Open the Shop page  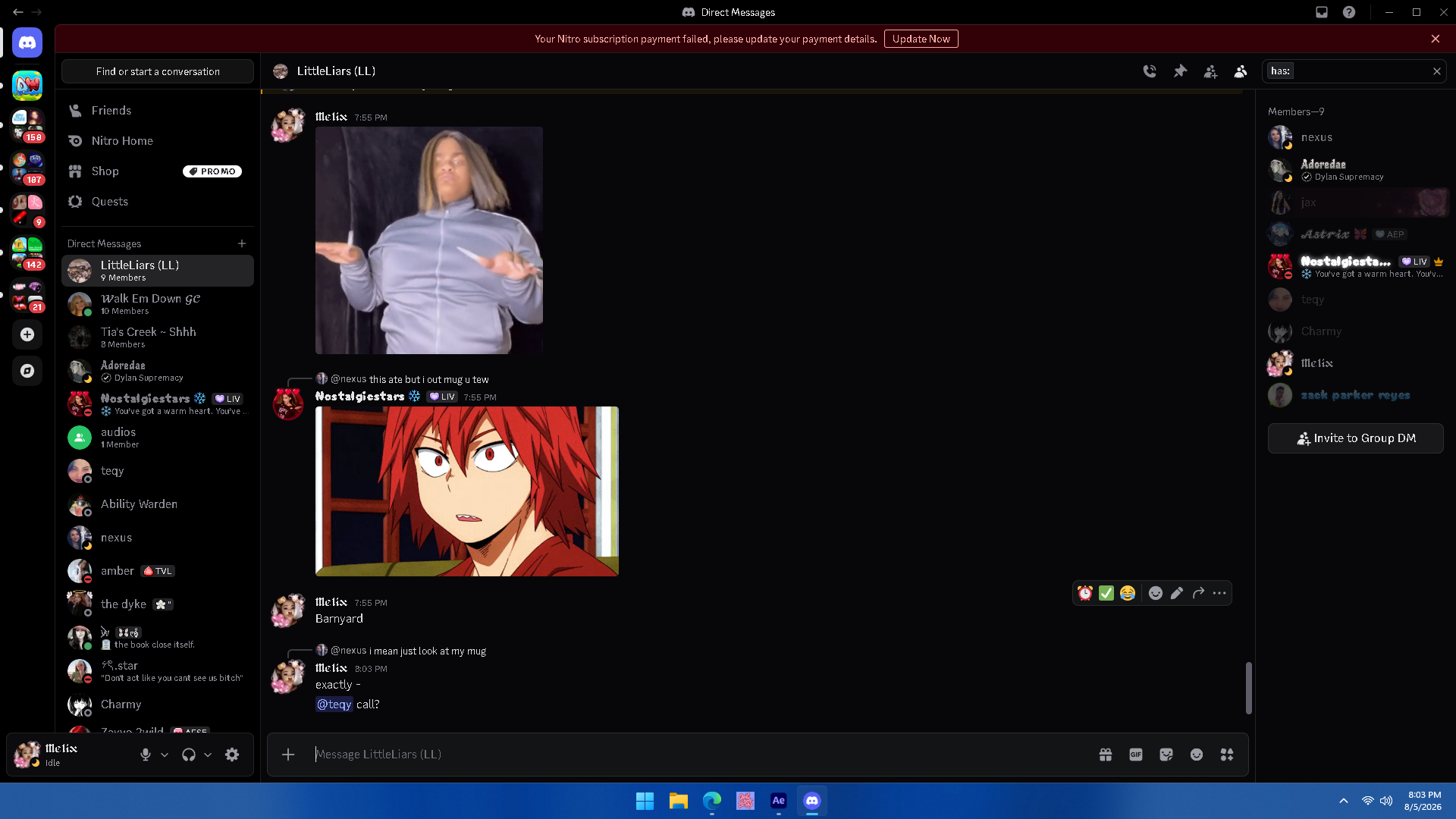tap(158, 171)
